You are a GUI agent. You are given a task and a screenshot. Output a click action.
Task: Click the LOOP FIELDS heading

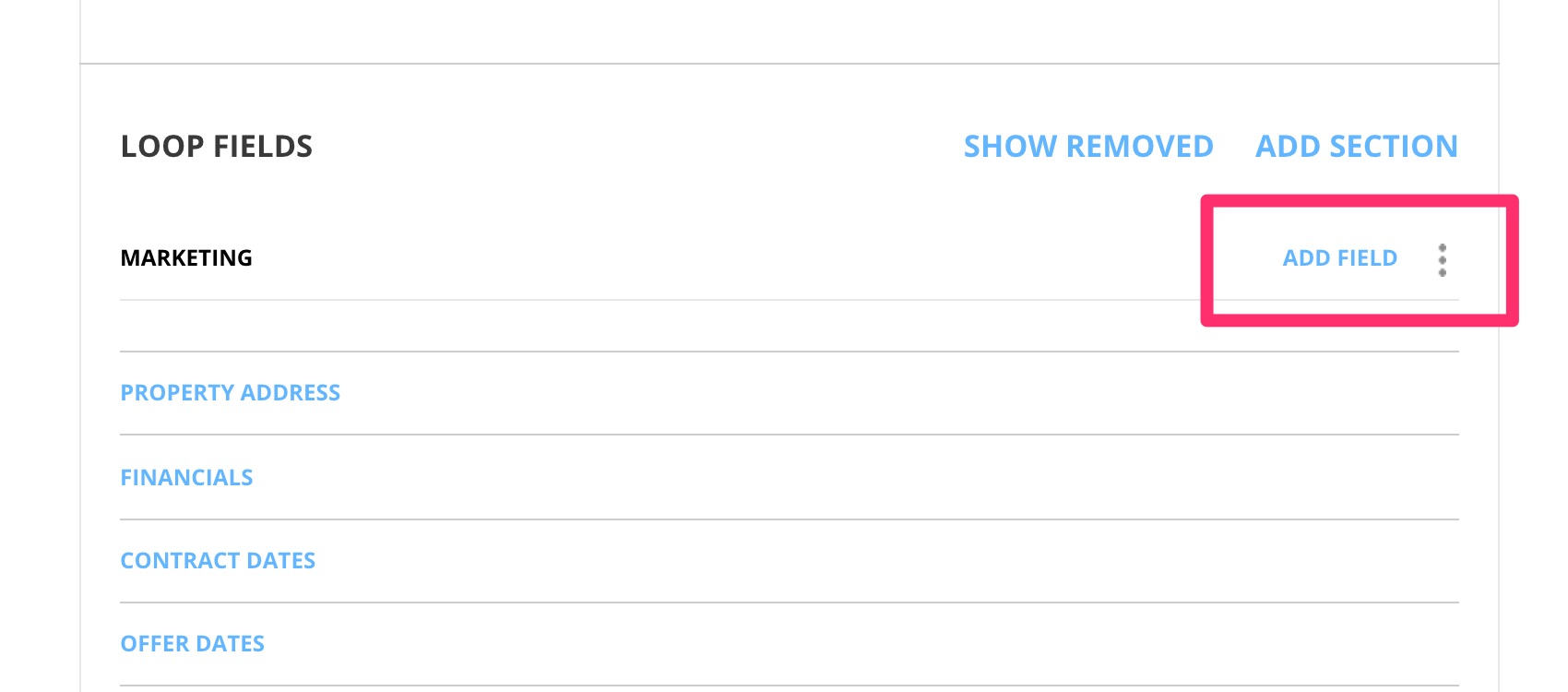coord(217,146)
